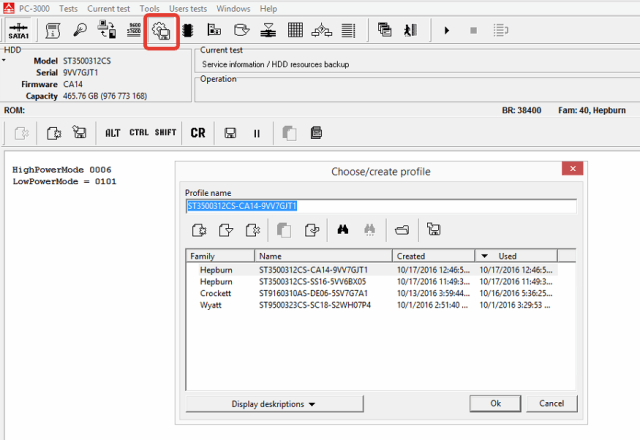
Task: Click the CR icon in the terminal toolbar
Action: pyautogui.click(x=198, y=132)
